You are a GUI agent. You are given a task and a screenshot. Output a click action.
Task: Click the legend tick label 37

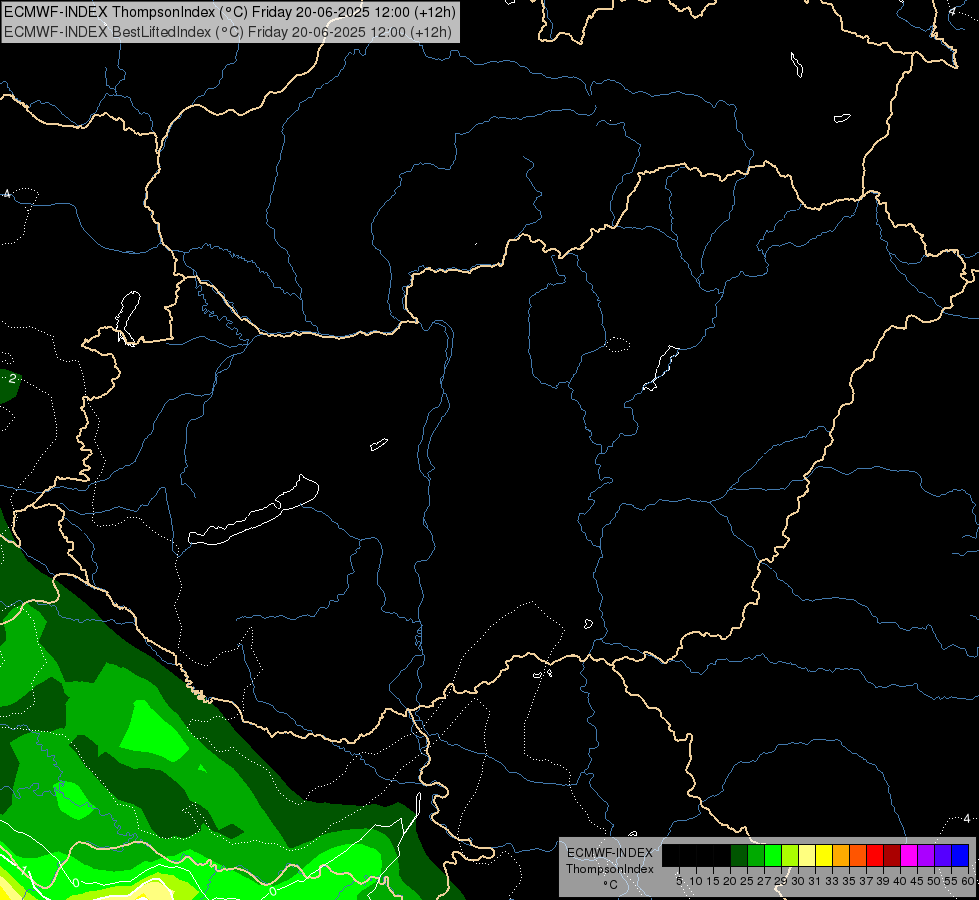pyautogui.click(x=866, y=881)
